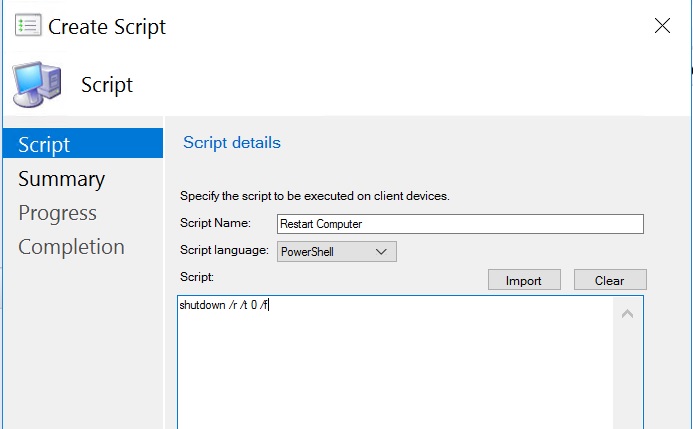693x429 pixels.
Task: Click the 'Script details' heading
Action: [x=232, y=143]
